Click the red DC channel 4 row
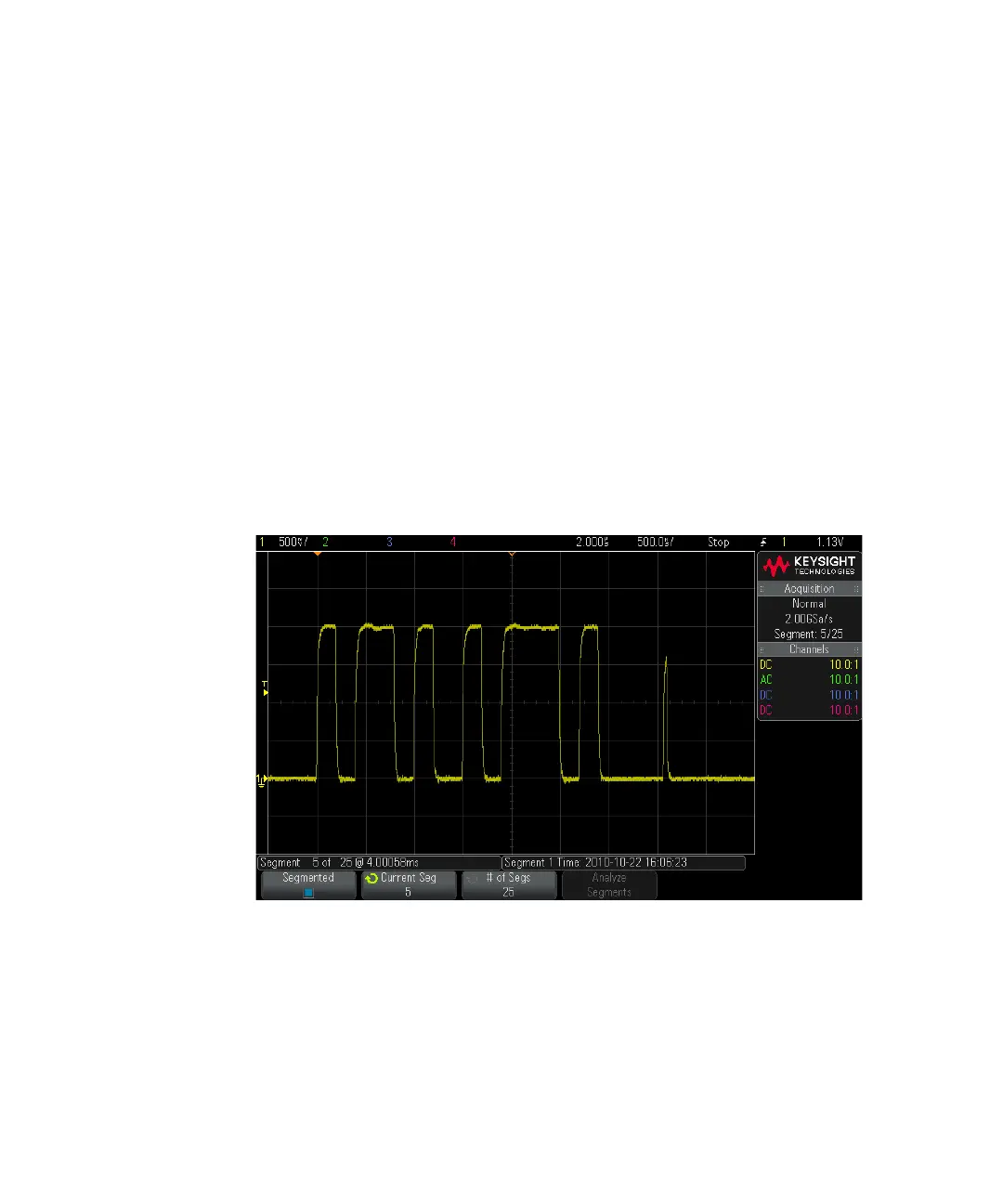The width and height of the screenshot is (1003, 1204). (x=809, y=710)
